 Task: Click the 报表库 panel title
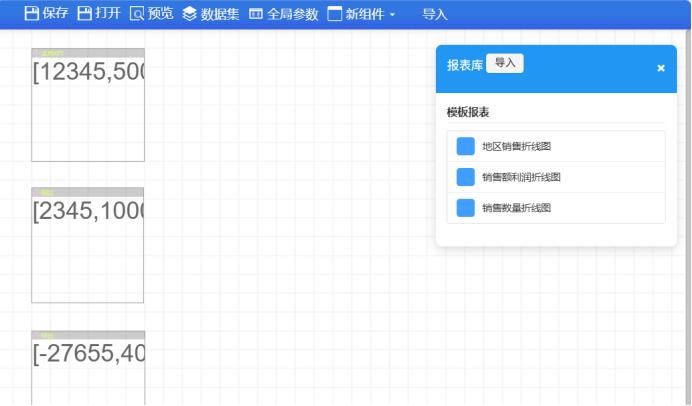465,65
